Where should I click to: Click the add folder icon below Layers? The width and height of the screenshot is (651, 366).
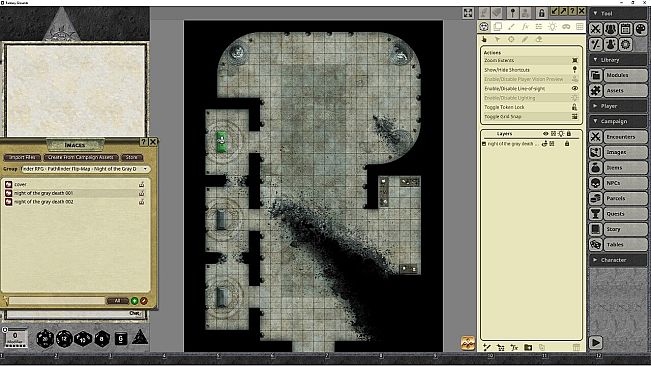[x=528, y=347]
